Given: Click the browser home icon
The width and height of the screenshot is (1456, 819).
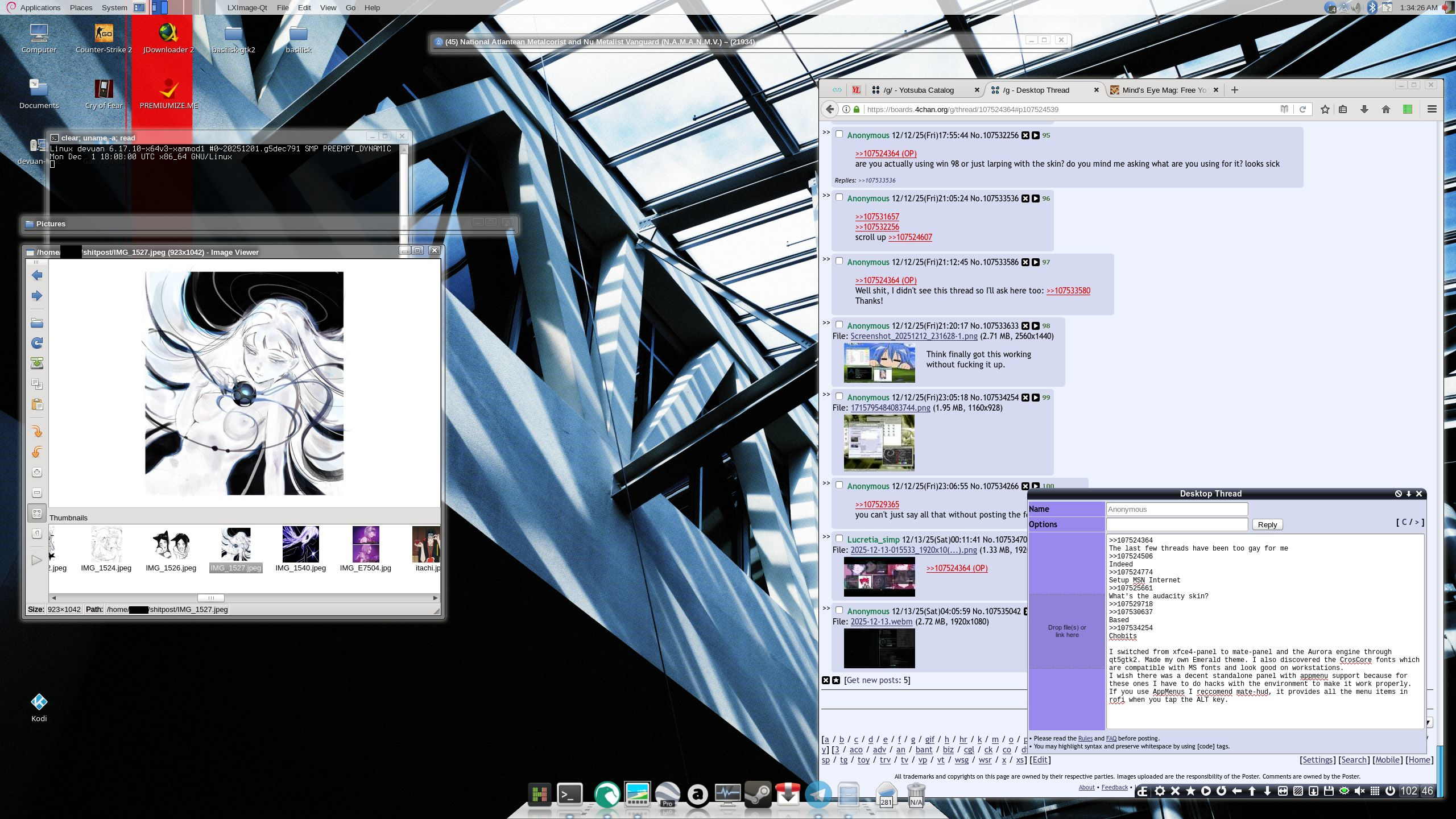Looking at the screenshot, I should tap(1386, 109).
